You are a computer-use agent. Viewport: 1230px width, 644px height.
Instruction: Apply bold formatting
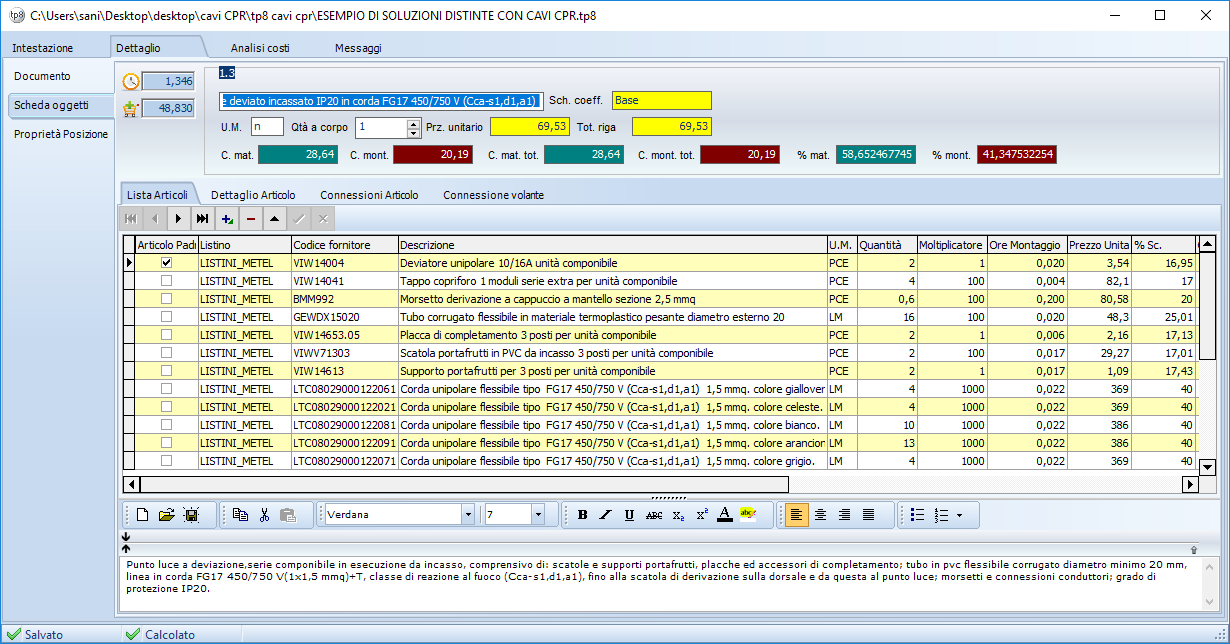(x=582, y=514)
